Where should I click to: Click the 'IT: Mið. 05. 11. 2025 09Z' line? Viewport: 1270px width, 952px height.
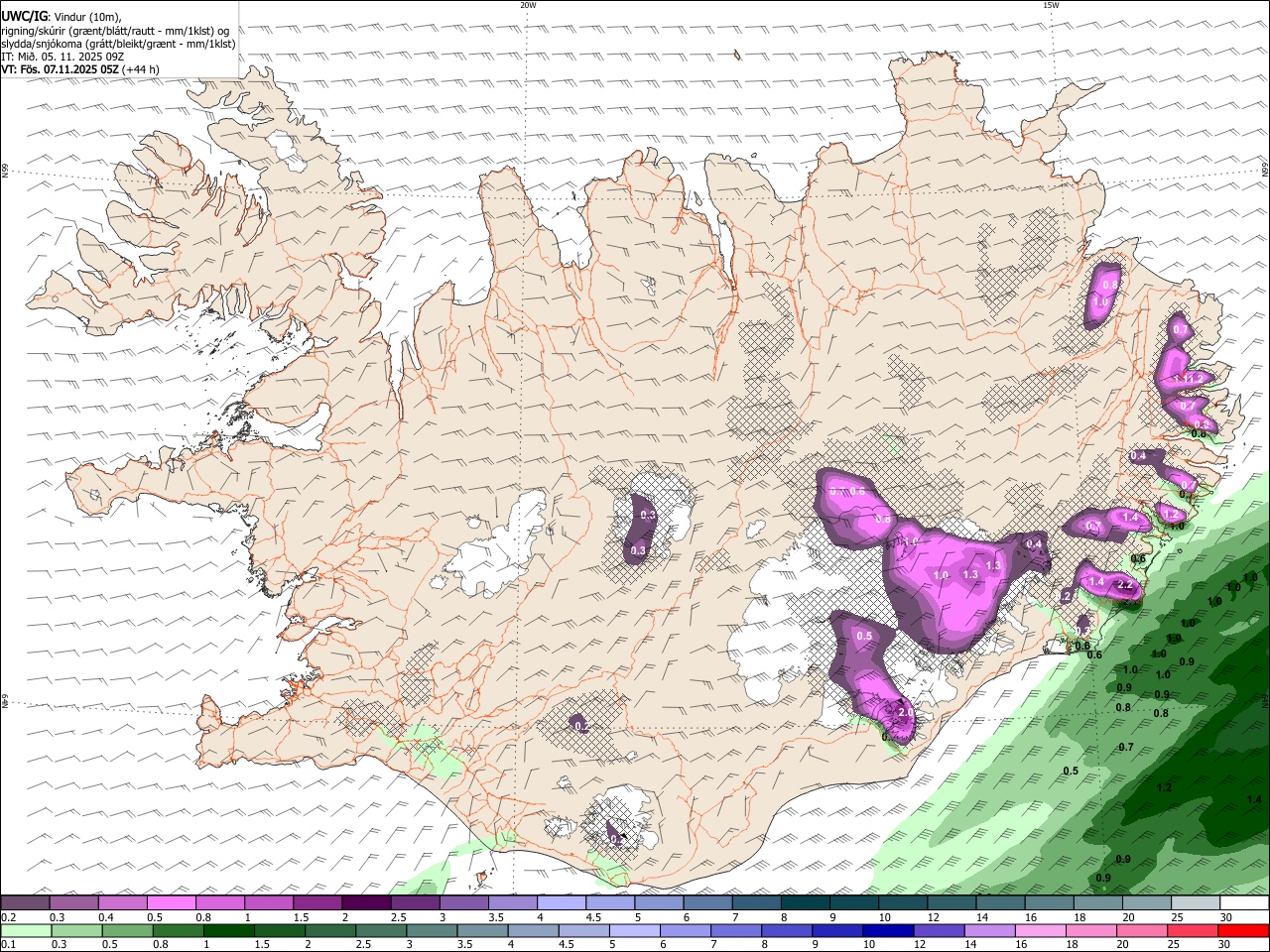point(62,57)
